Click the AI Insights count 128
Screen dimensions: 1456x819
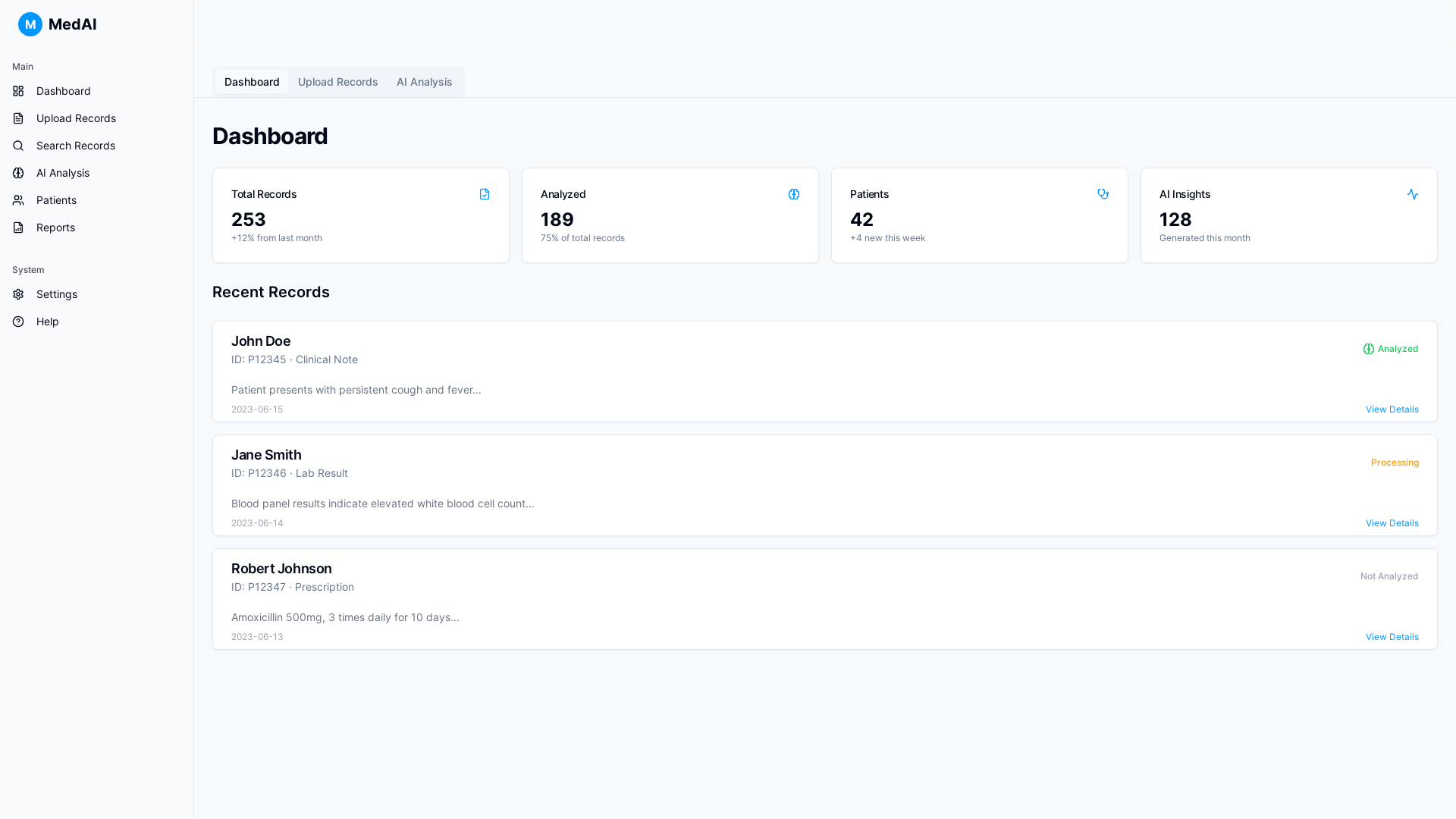tap(1175, 219)
